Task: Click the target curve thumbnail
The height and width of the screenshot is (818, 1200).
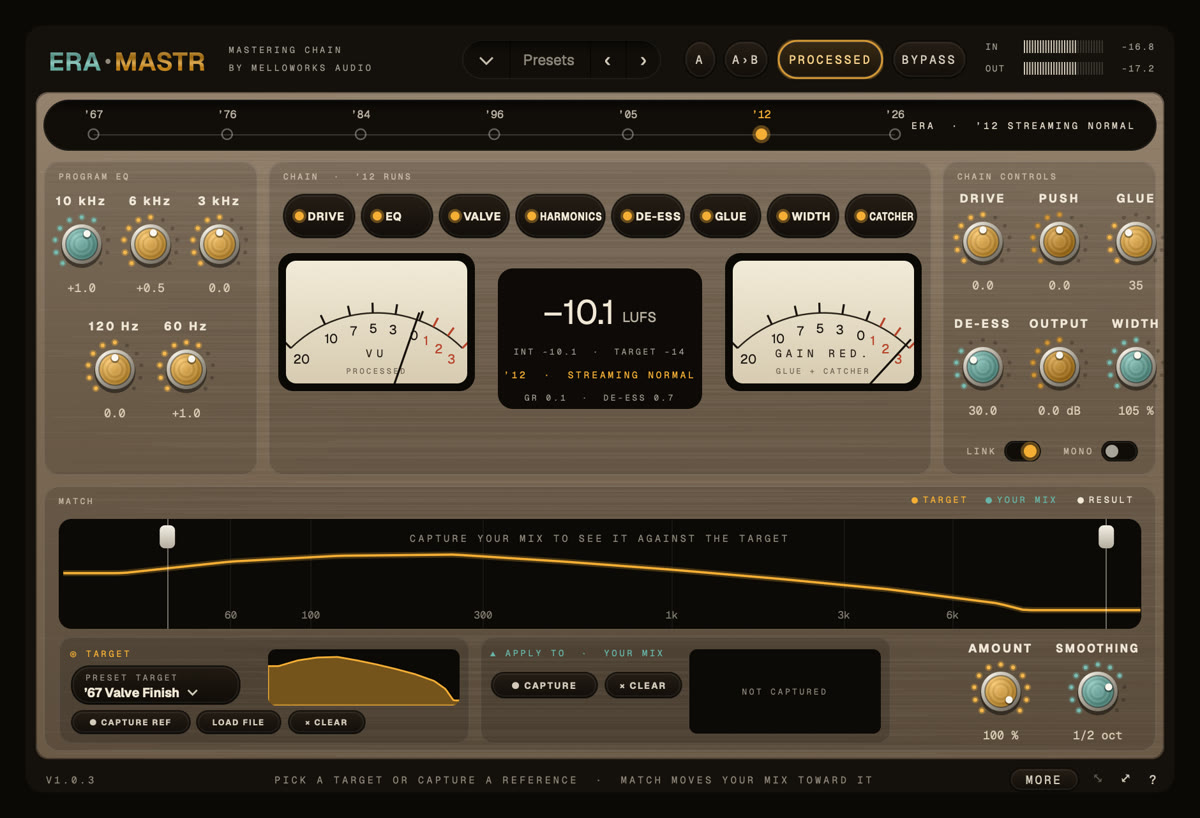Action: pyautogui.click(x=364, y=678)
